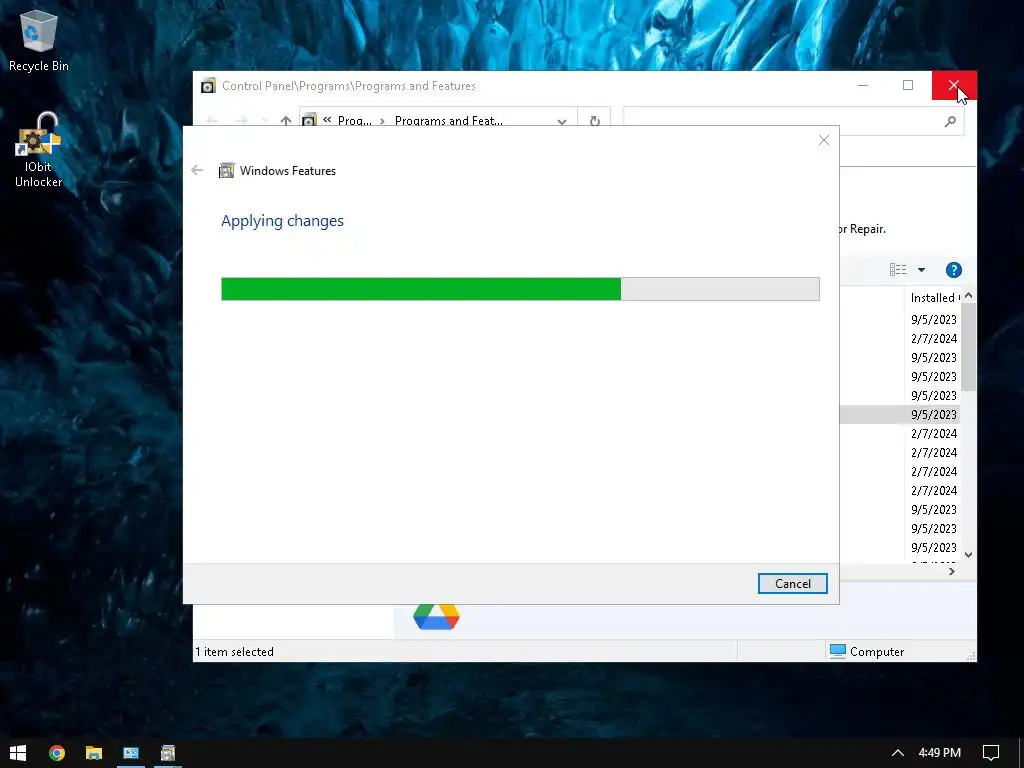This screenshot has height=768, width=1024.
Task: Open Help with the blue question icon
Action: click(953, 270)
